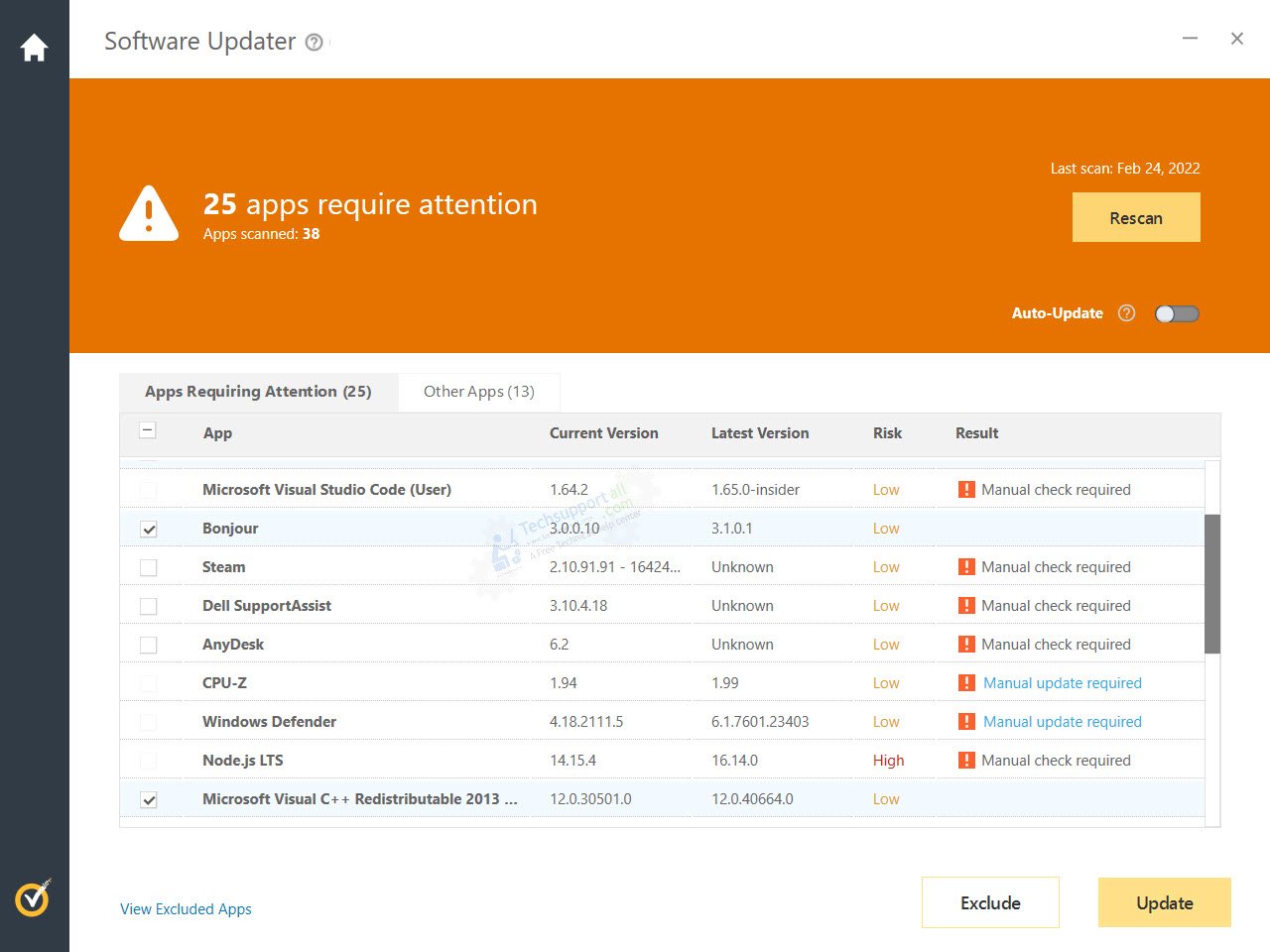The width and height of the screenshot is (1270, 952).
Task: Click Bonjour latest version 3.1.0.1
Action: (732, 529)
